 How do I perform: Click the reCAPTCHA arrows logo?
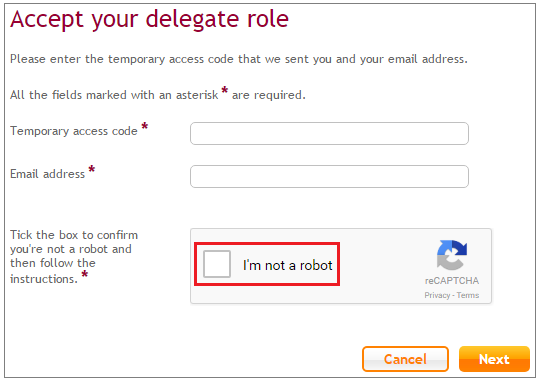click(452, 255)
